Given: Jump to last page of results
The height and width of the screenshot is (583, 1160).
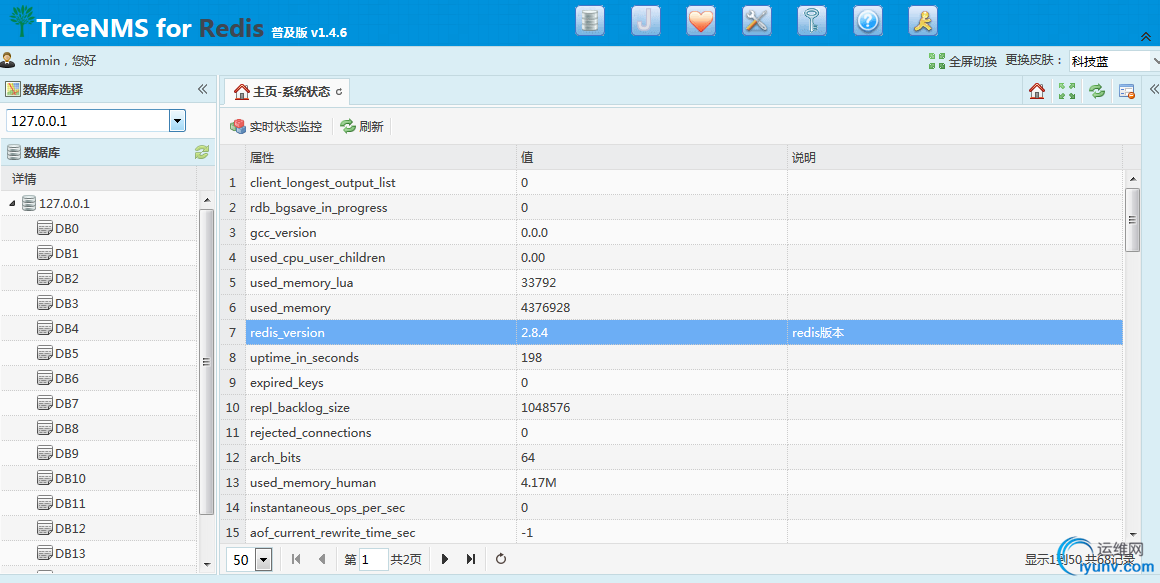Looking at the screenshot, I should (471, 559).
